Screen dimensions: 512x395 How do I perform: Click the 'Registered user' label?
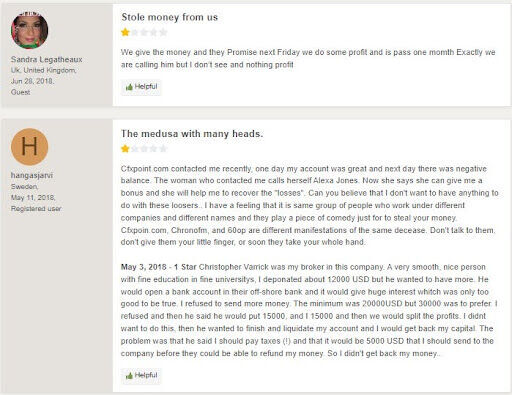pyautogui.click(x=36, y=209)
